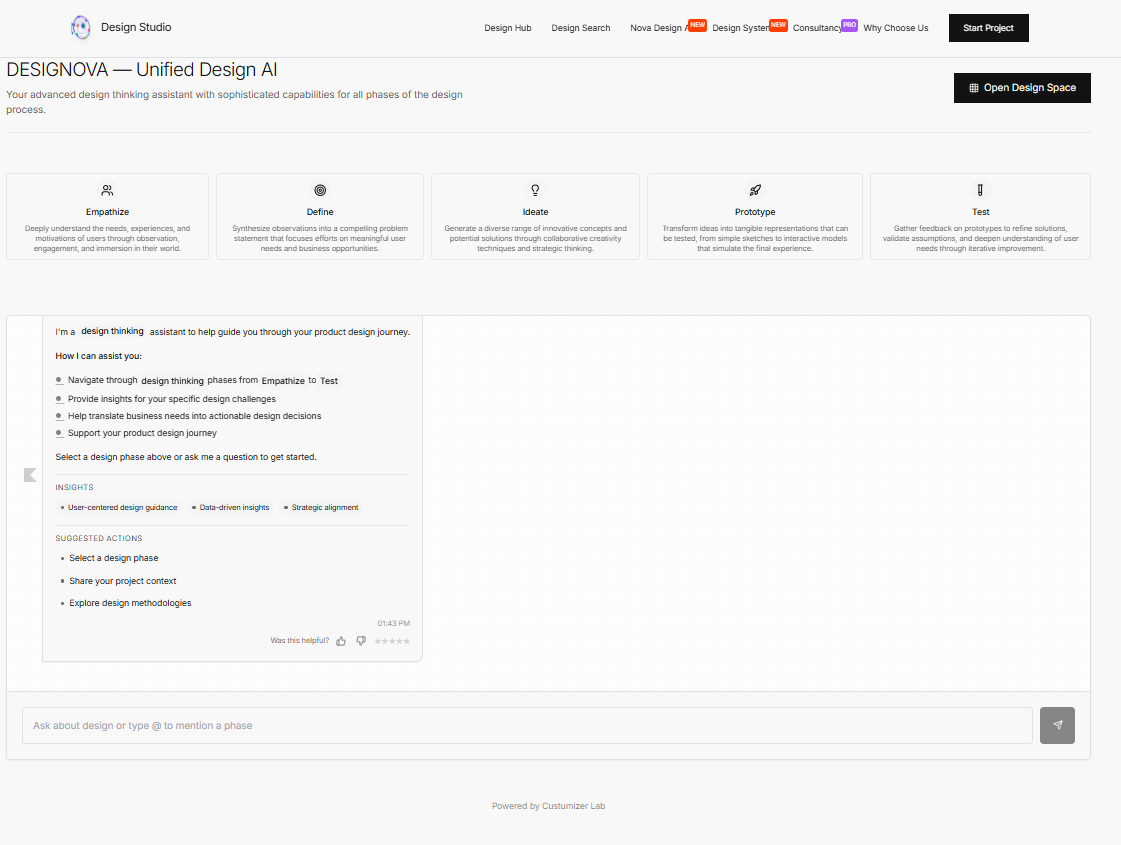
Task: Click the Start Project button
Action: click(988, 27)
